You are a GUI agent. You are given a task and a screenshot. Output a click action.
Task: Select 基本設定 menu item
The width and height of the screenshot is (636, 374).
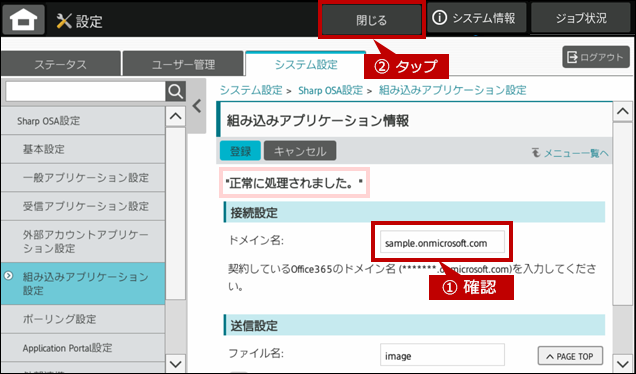coord(83,149)
